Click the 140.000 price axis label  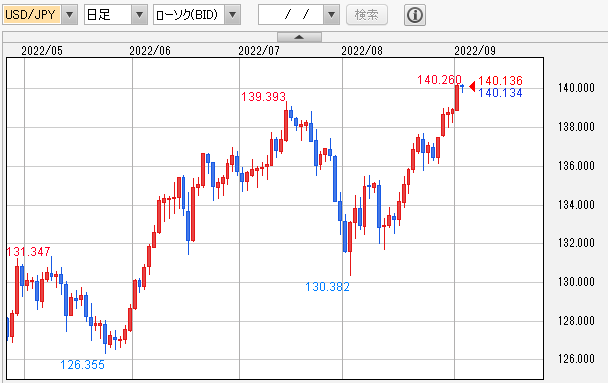pos(576,88)
